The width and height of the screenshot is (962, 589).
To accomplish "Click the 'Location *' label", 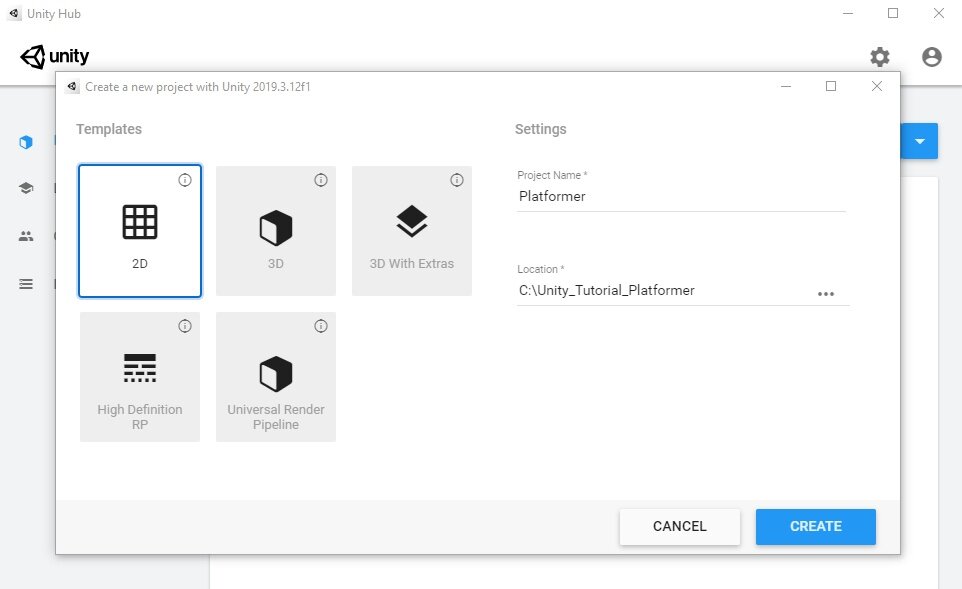I will (x=541, y=269).
